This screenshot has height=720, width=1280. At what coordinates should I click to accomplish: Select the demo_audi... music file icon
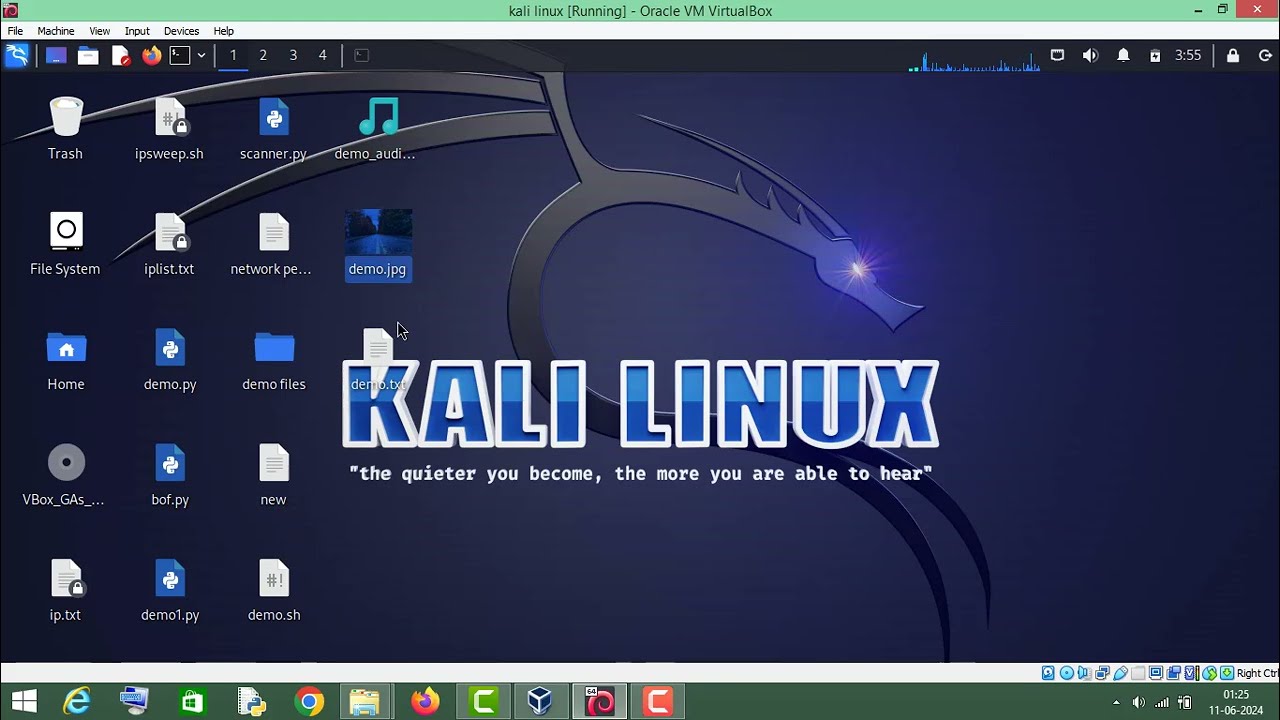[x=375, y=128]
